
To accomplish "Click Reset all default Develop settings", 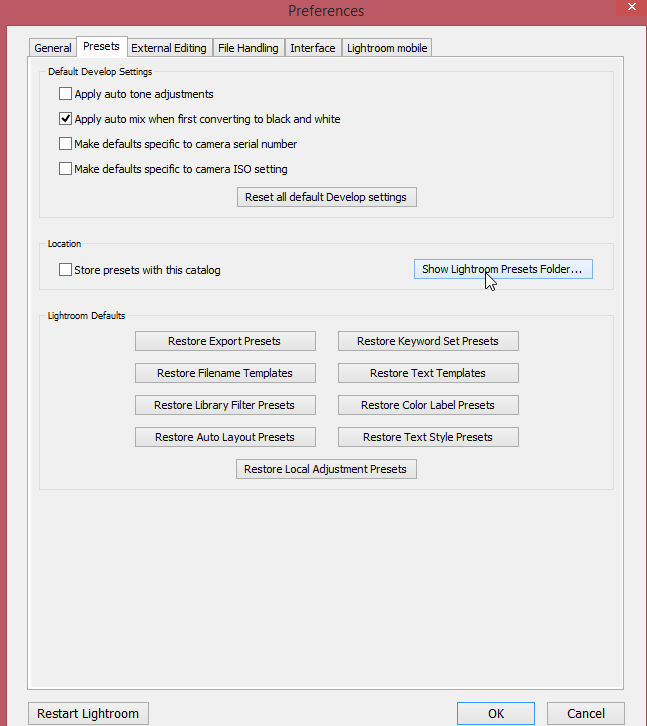I will (x=326, y=197).
